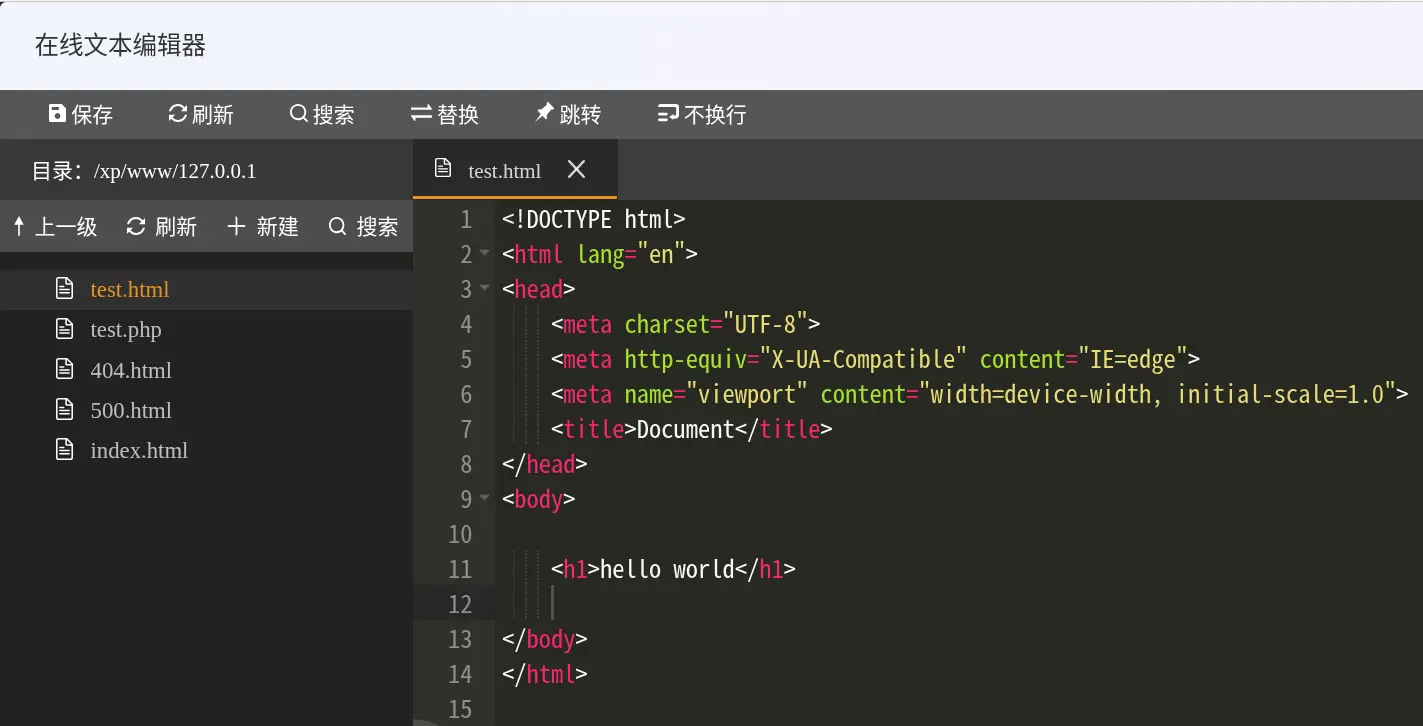The image size is (1423, 726).
Task: Click the 在线文本编辑器 title
Action: pyautogui.click(x=120, y=45)
